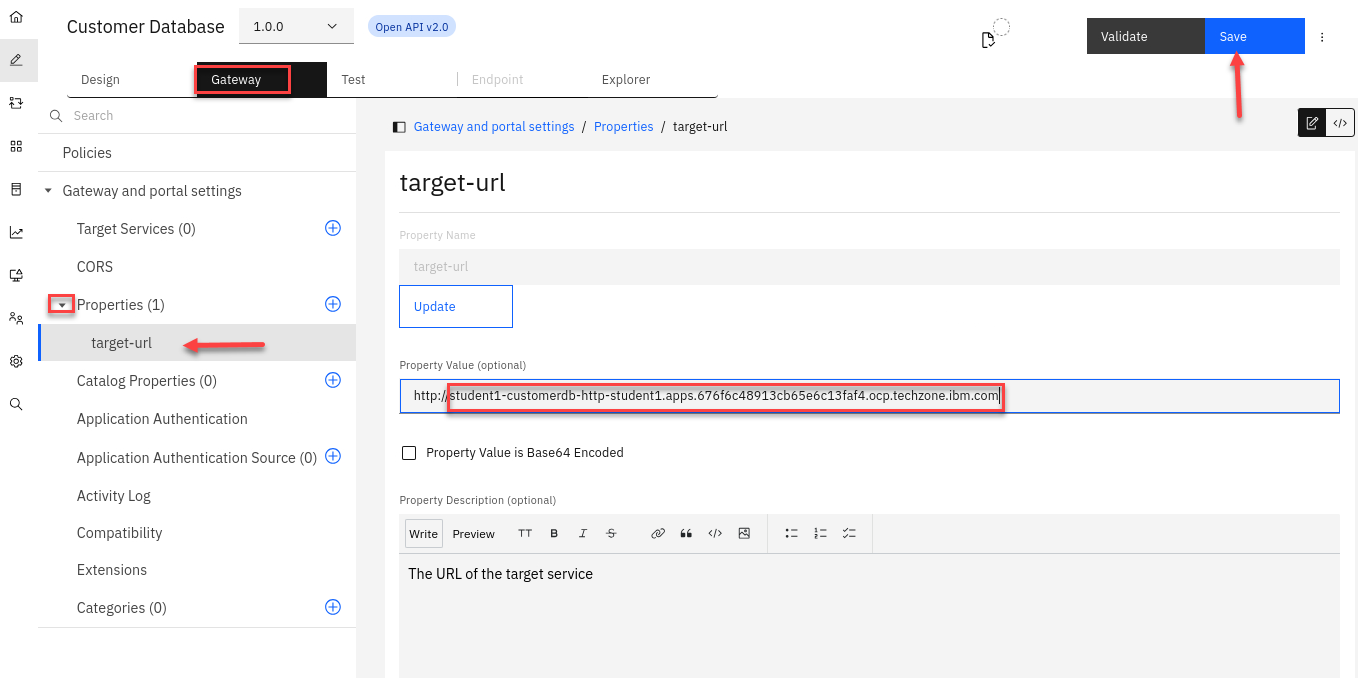
Task: Switch to source code view icon
Action: (x=1340, y=123)
